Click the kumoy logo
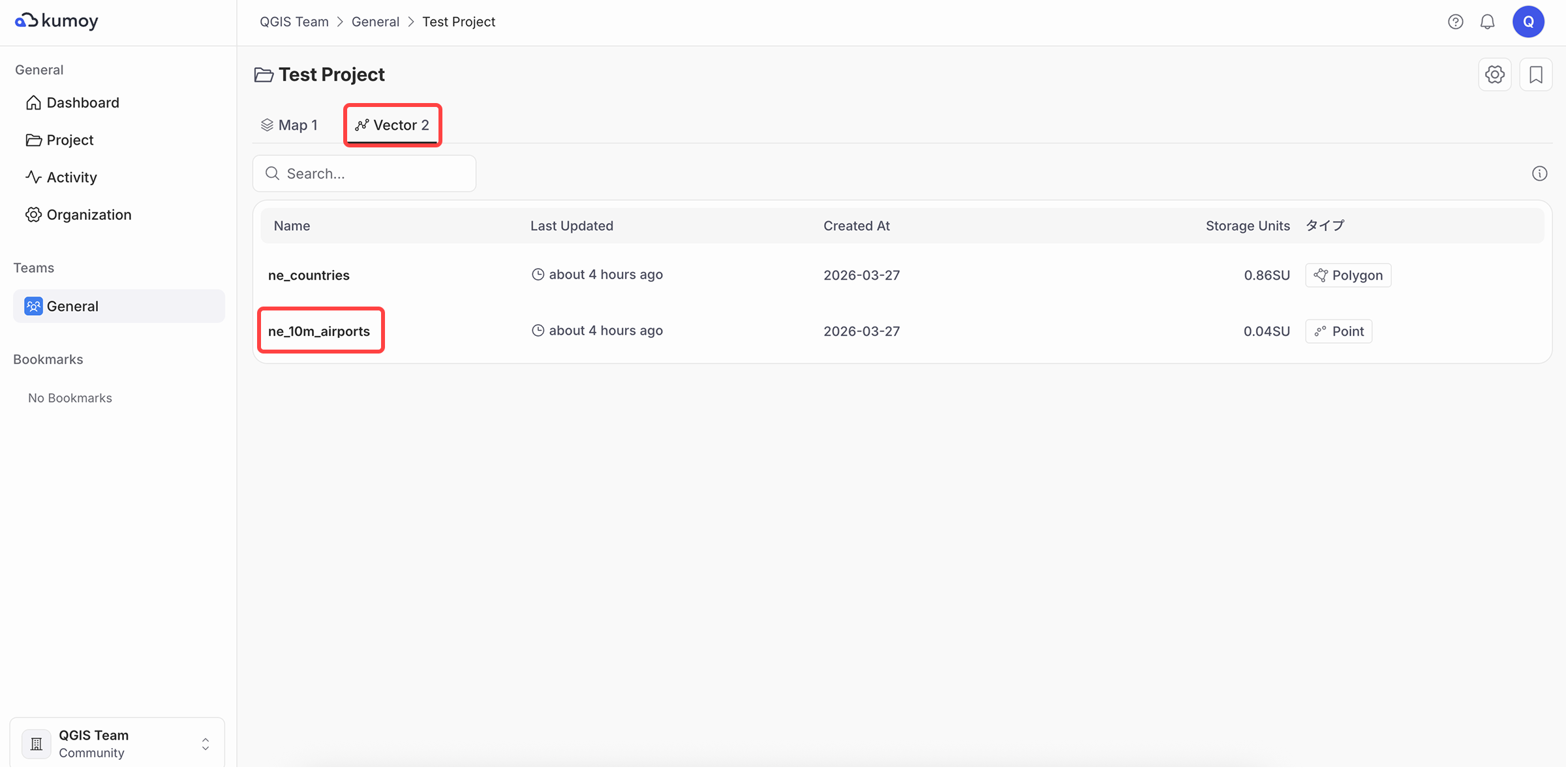The image size is (1566, 784). [57, 21]
